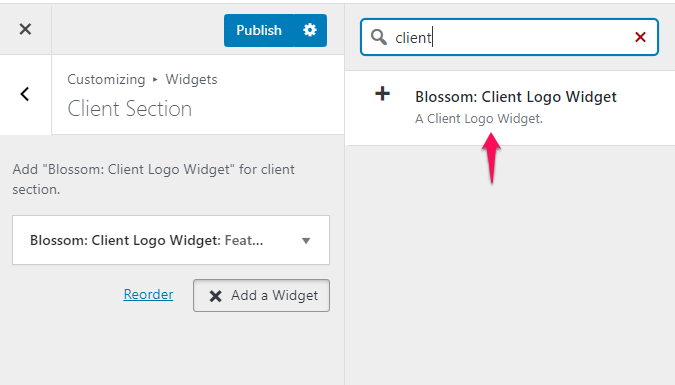Open the Reorder link

[149, 295]
